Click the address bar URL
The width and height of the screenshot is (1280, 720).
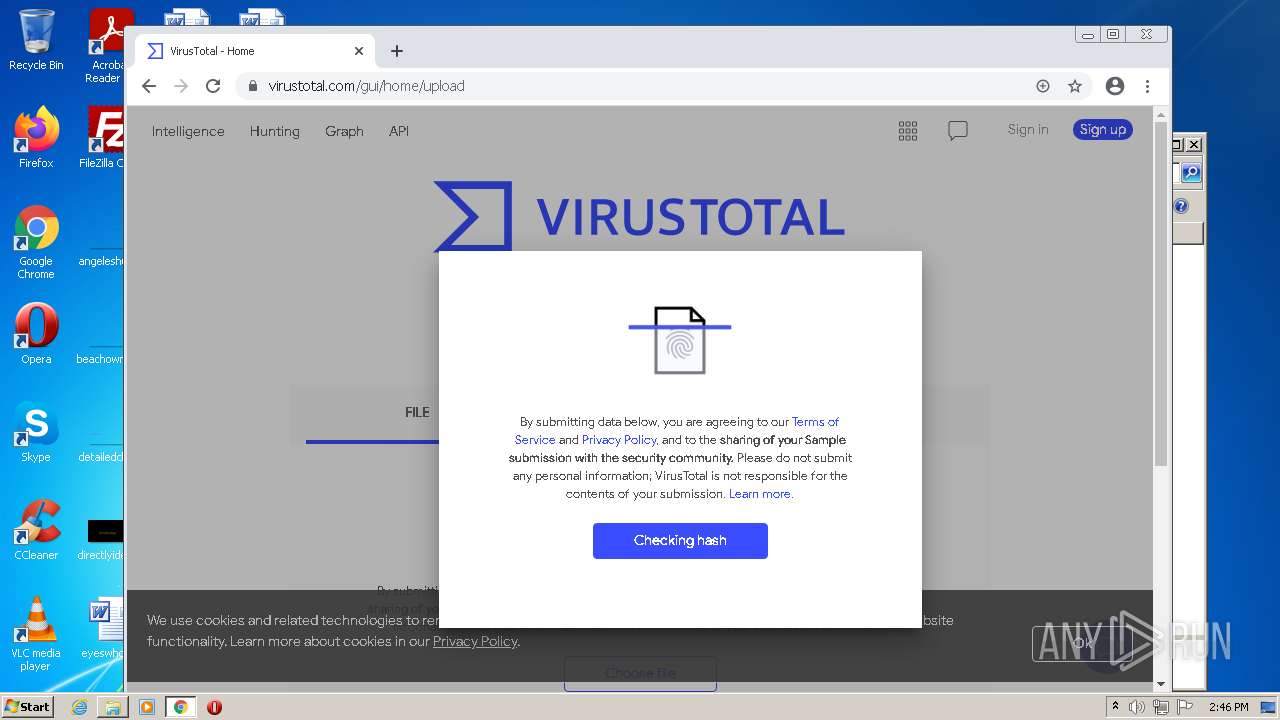pyautogui.click(x=366, y=86)
